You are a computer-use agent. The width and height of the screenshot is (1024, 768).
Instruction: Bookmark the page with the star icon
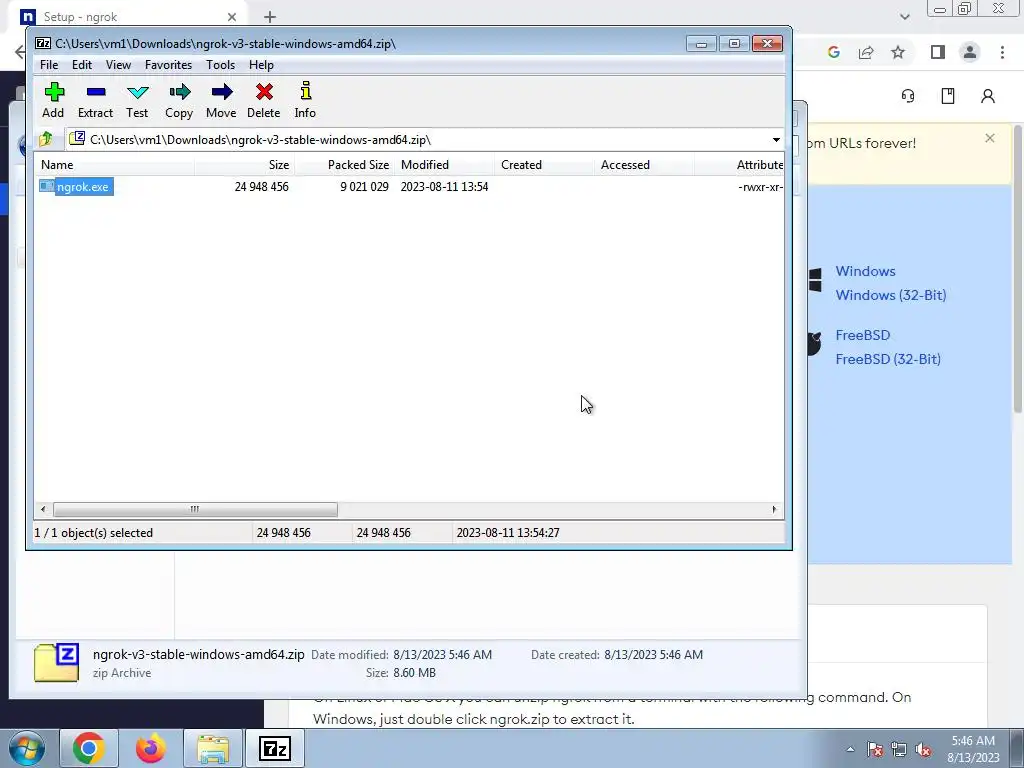(x=898, y=52)
